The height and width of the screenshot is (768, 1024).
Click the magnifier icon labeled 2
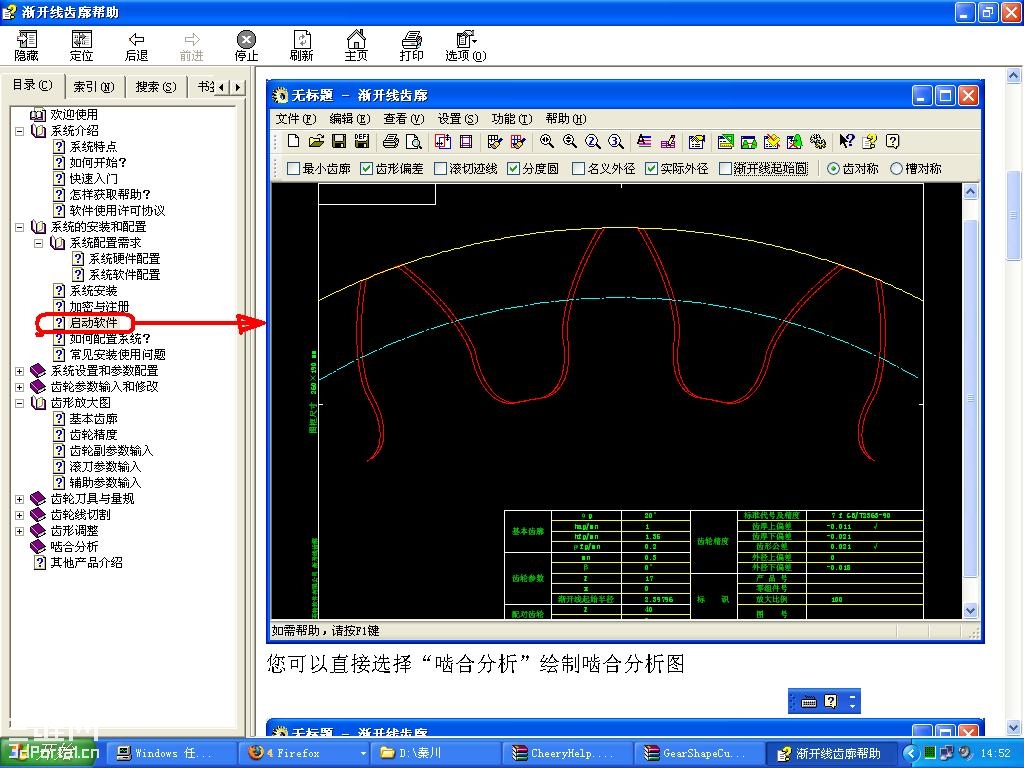point(592,141)
